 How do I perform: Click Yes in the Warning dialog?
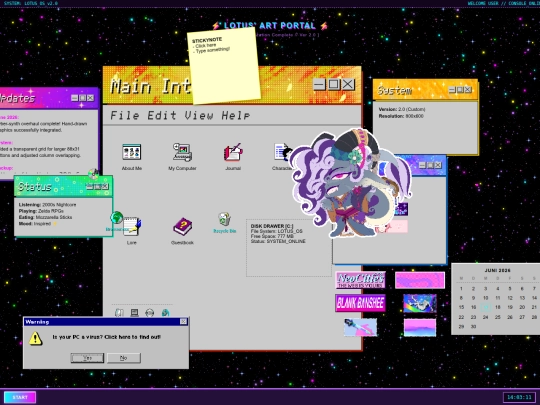87,358
